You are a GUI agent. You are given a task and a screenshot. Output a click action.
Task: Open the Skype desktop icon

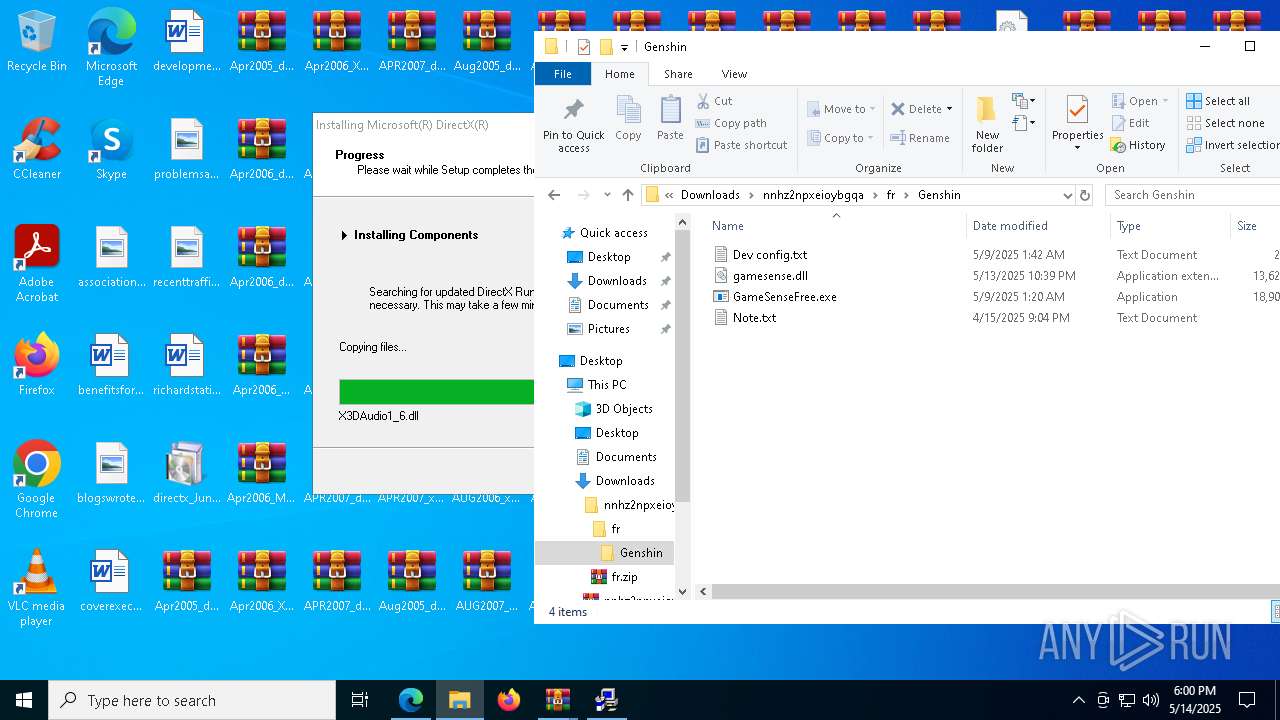111,149
